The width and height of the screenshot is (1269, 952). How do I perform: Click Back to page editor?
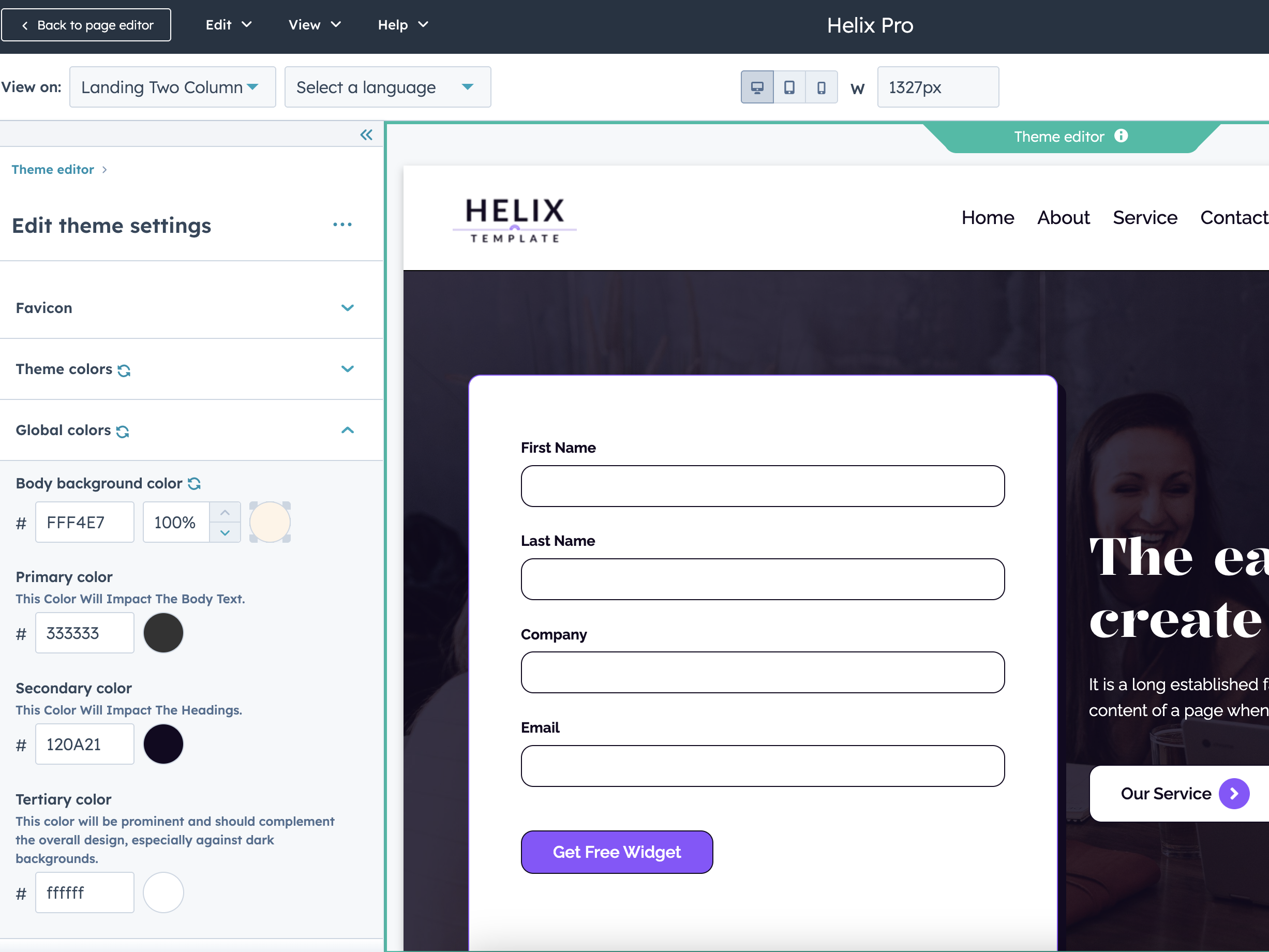coord(86,25)
